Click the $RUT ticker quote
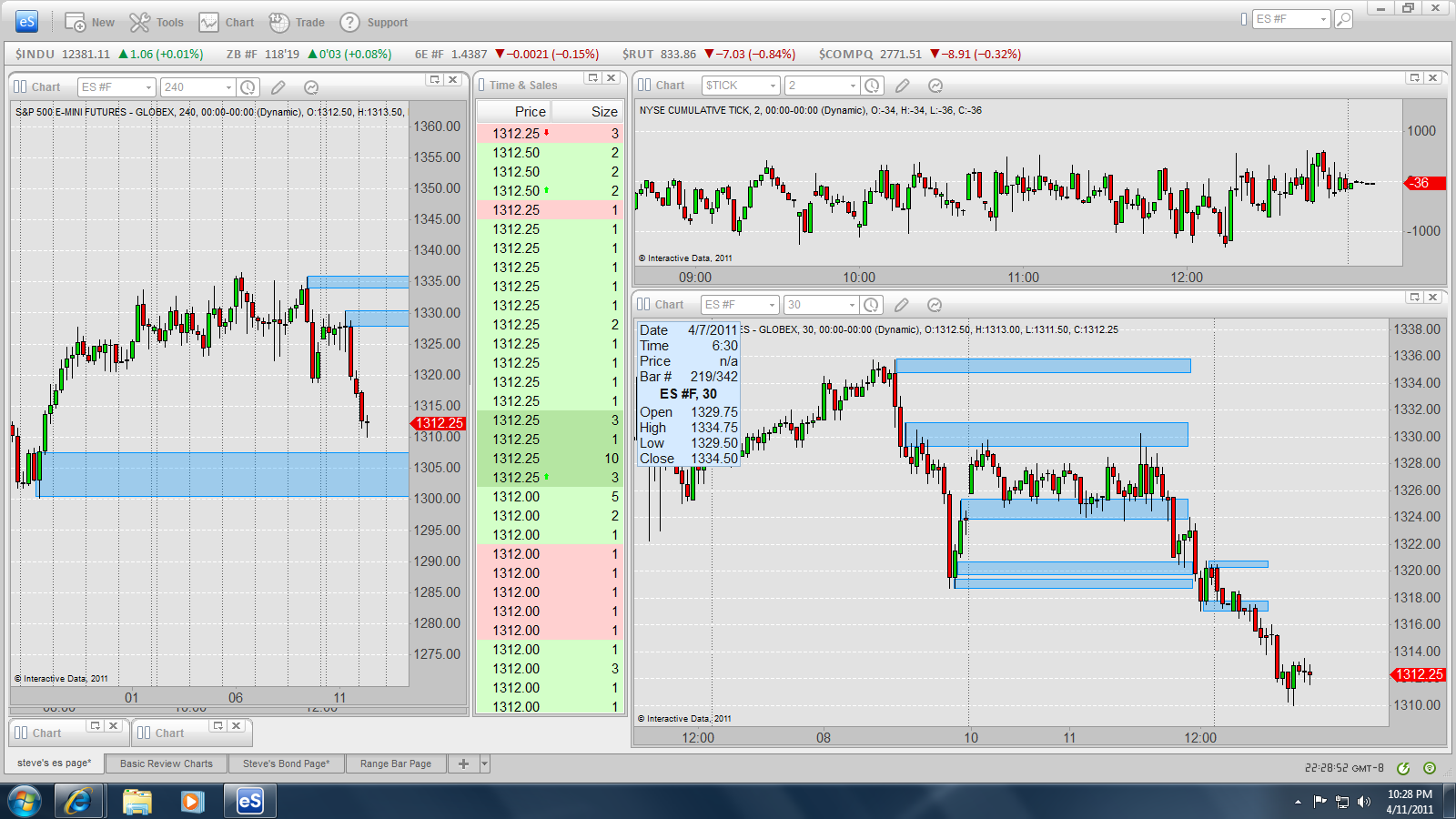The height and width of the screenshot is (819, 1456). (709, 54)
